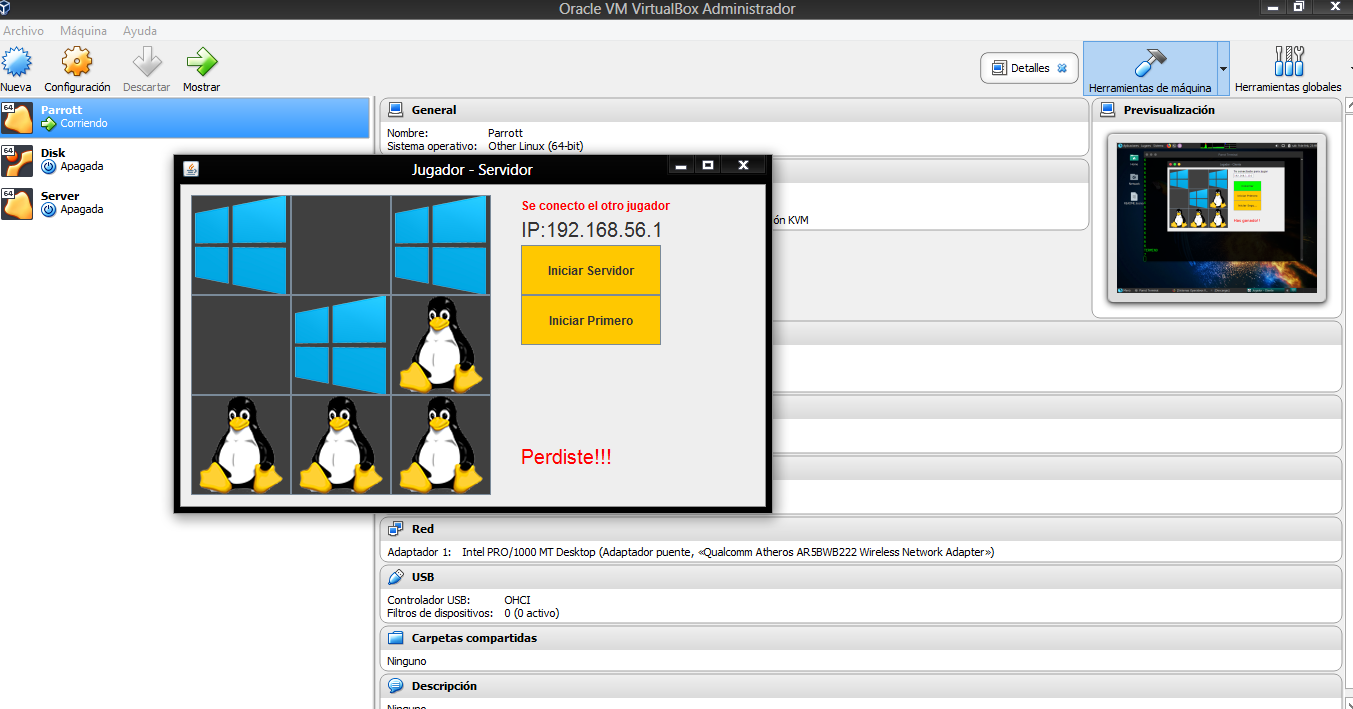Image resolution: width=1353 pixels, height=709 pixels.
Task: Click the VM preview thumbnail
Action: tap(1216, 217)
